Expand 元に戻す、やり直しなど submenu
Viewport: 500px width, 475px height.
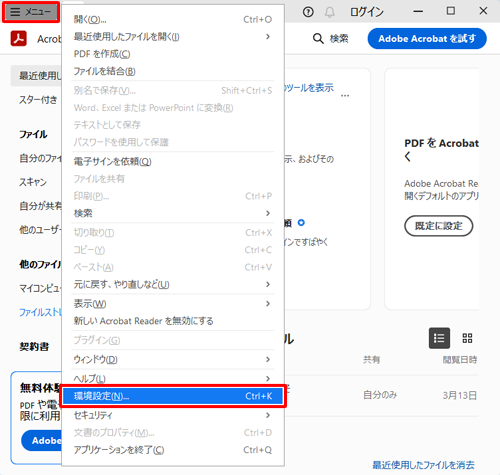click(173, 284)
